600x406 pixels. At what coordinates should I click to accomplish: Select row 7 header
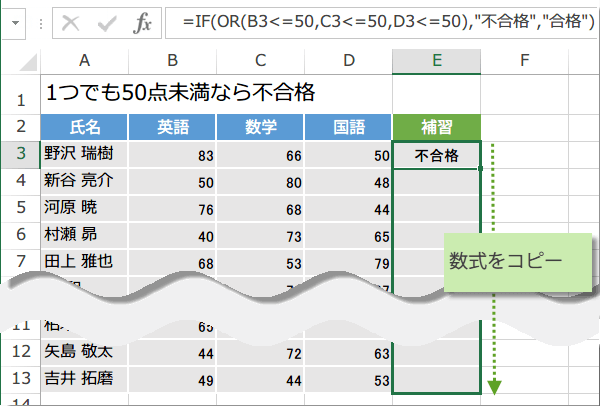coord(21,262)
